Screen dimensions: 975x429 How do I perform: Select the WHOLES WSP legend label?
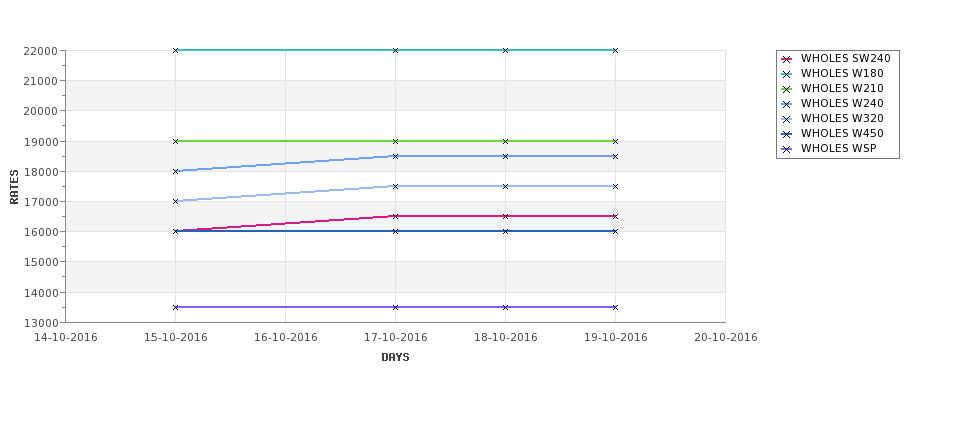click(x=839, y=148)
